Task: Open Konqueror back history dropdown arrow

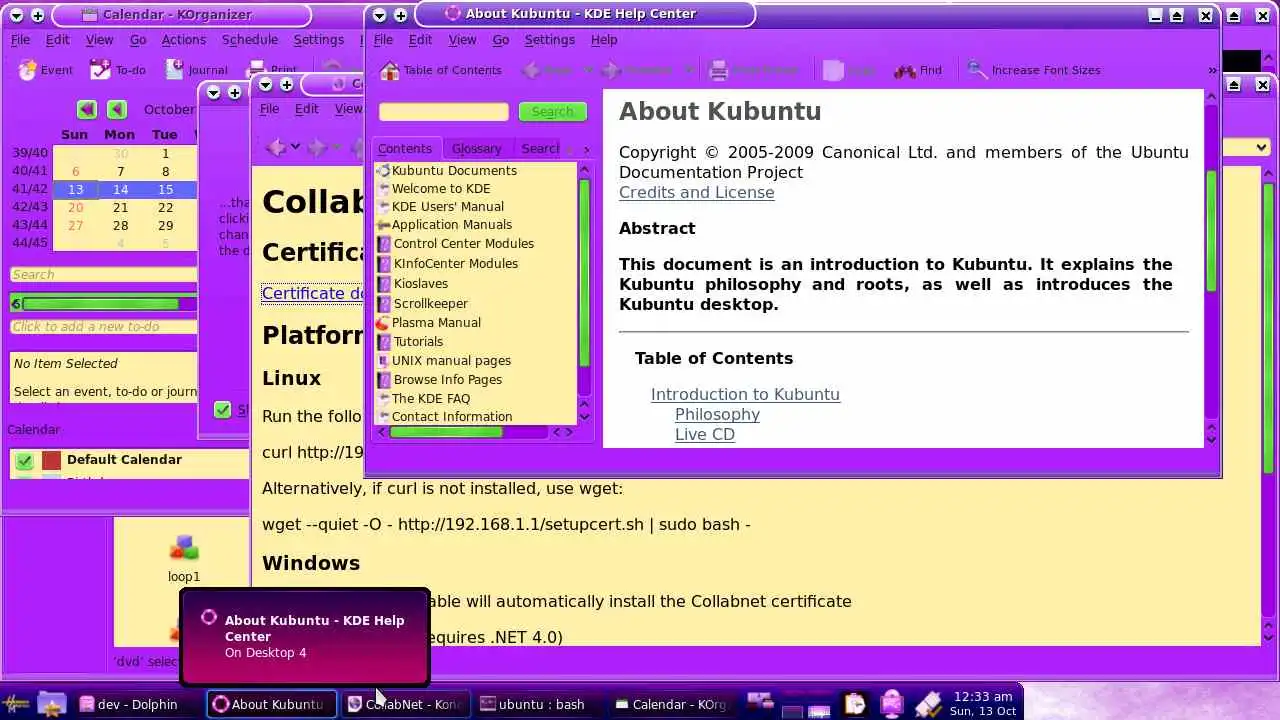Action: [295, 147]
